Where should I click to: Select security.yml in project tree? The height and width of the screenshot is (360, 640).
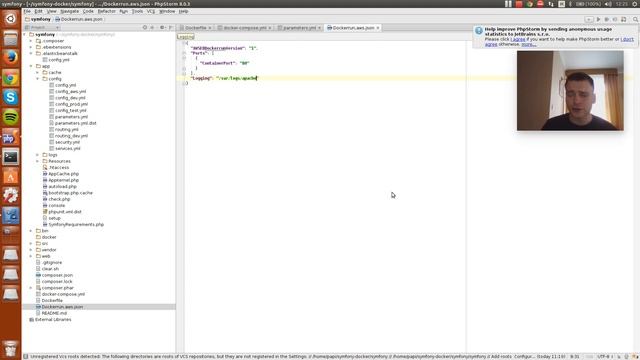click(x=67, y=142)
